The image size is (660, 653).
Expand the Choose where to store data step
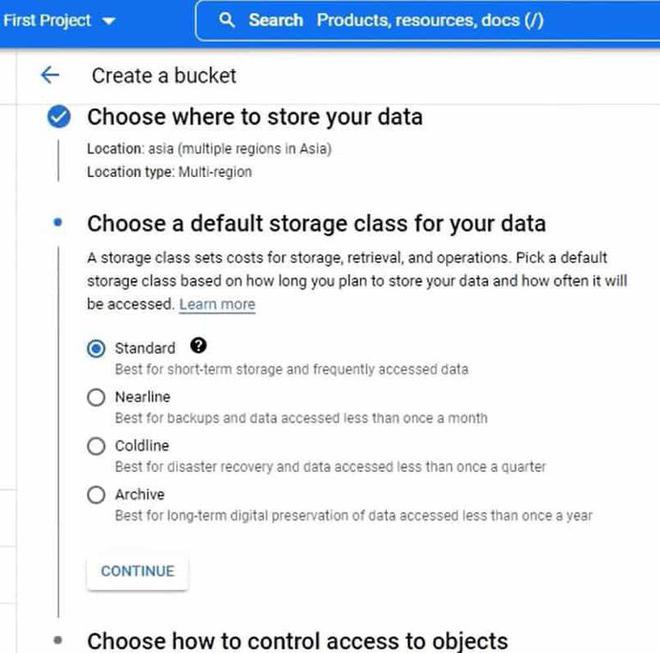tap(254, 117)
